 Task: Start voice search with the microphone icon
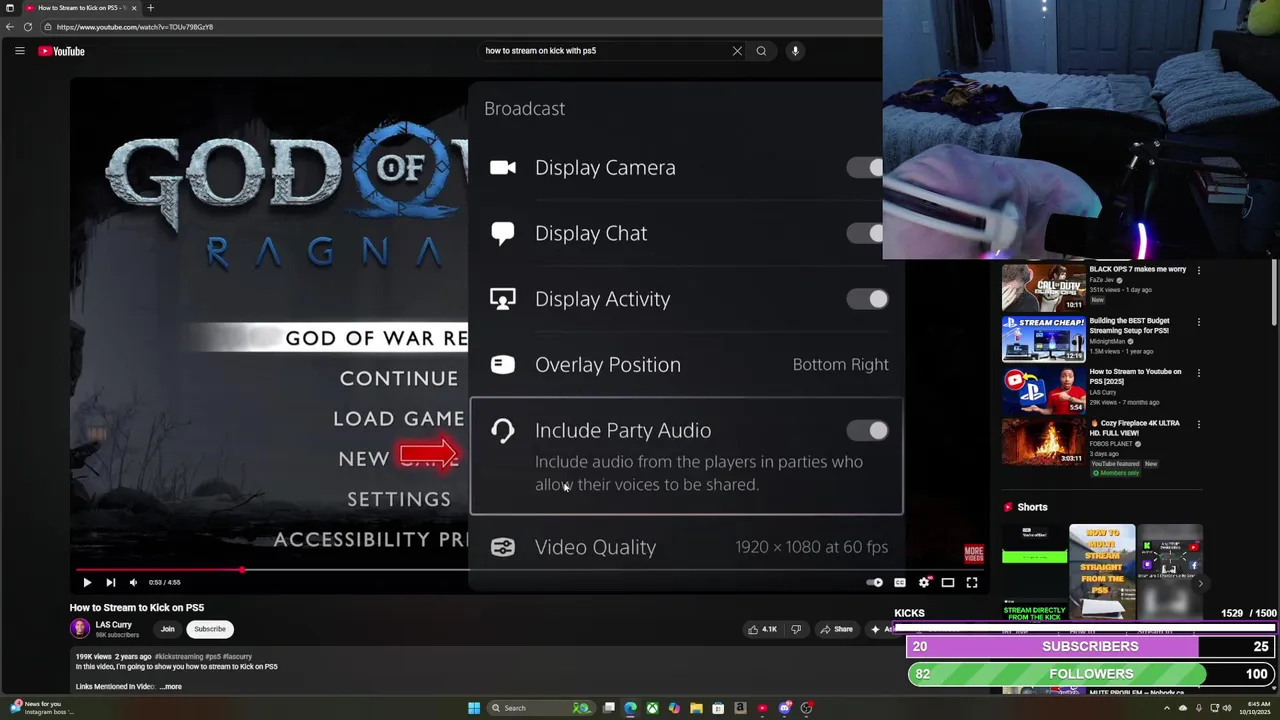[x=795, y=51]
